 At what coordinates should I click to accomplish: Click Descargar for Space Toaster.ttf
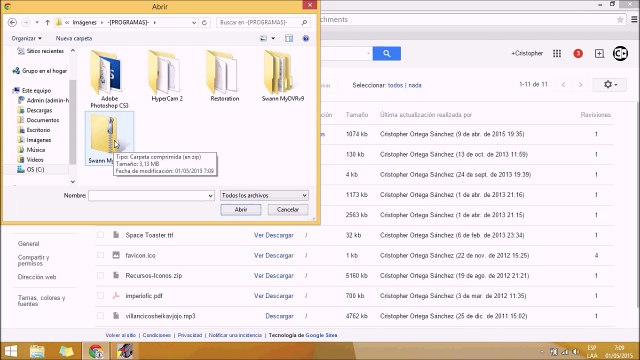(x=280, y=235)
